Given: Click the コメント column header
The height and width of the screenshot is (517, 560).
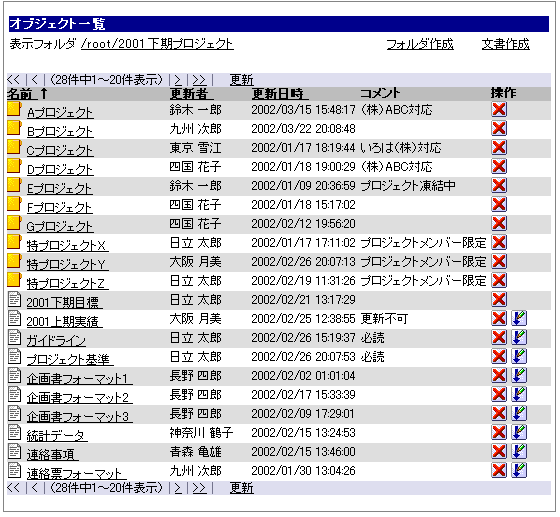Looking at the screenshot, I should coord(380,94).
